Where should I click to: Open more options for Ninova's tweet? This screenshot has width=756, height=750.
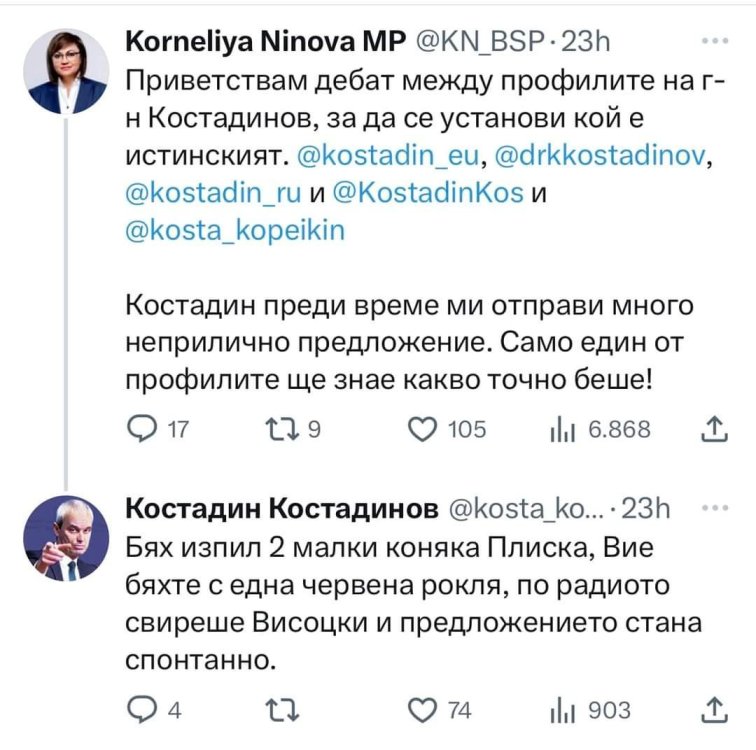tap(714, 41)
